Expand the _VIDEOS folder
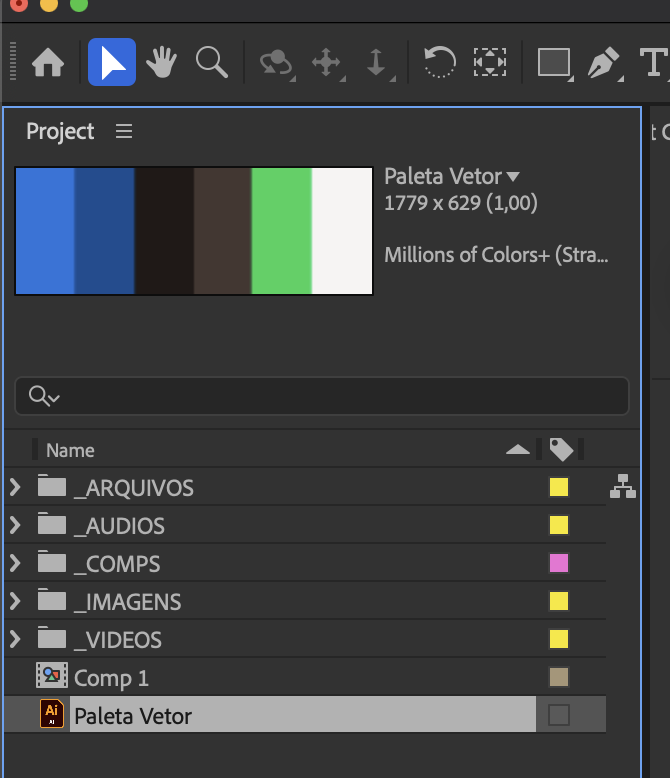 coord(15,639)
